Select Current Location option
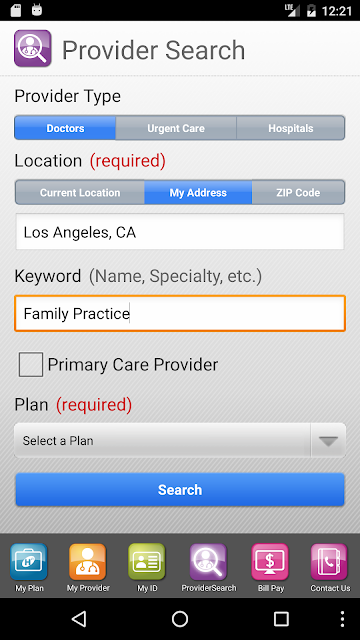Image resolution: width=360 pixels, height=640 pixels. [x=80, y=193]
